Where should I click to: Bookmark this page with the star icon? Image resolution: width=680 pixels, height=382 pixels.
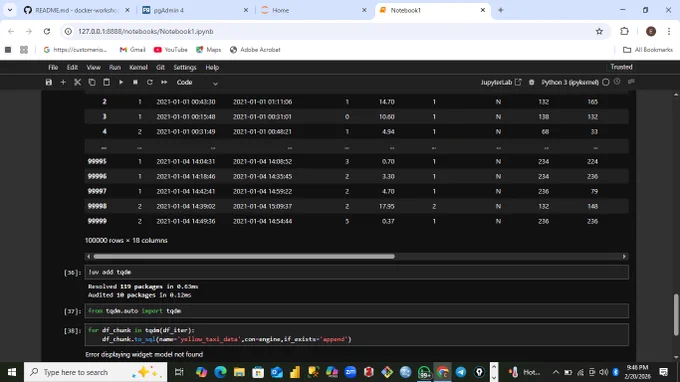(x=599, y=31)
